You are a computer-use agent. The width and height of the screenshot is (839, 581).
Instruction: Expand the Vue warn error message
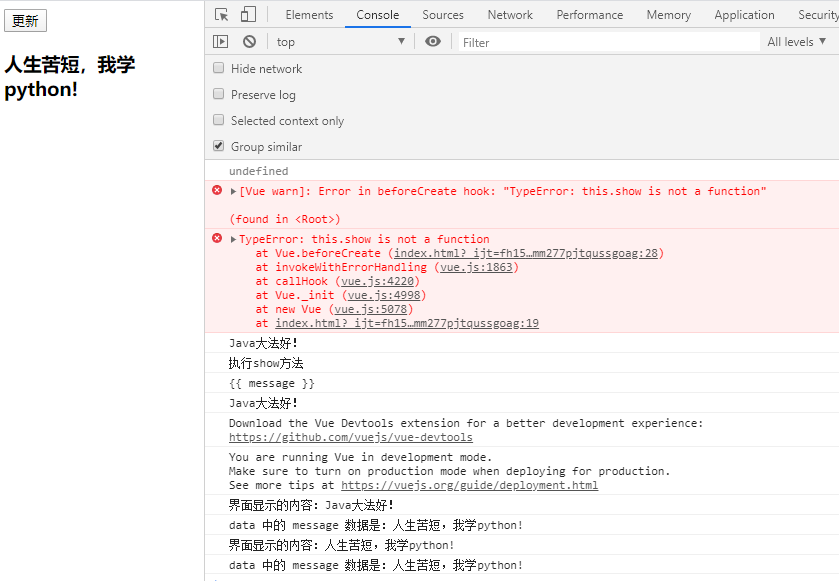pyautogui.click(x=234, y=191)
